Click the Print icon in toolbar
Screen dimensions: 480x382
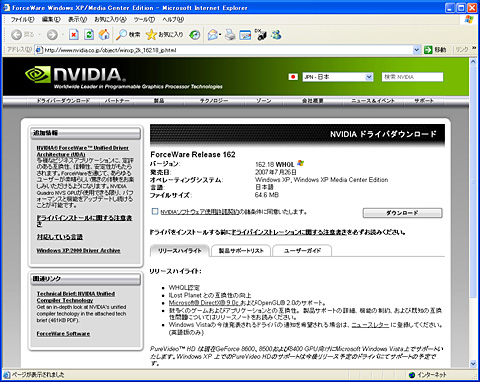(230, 34)
